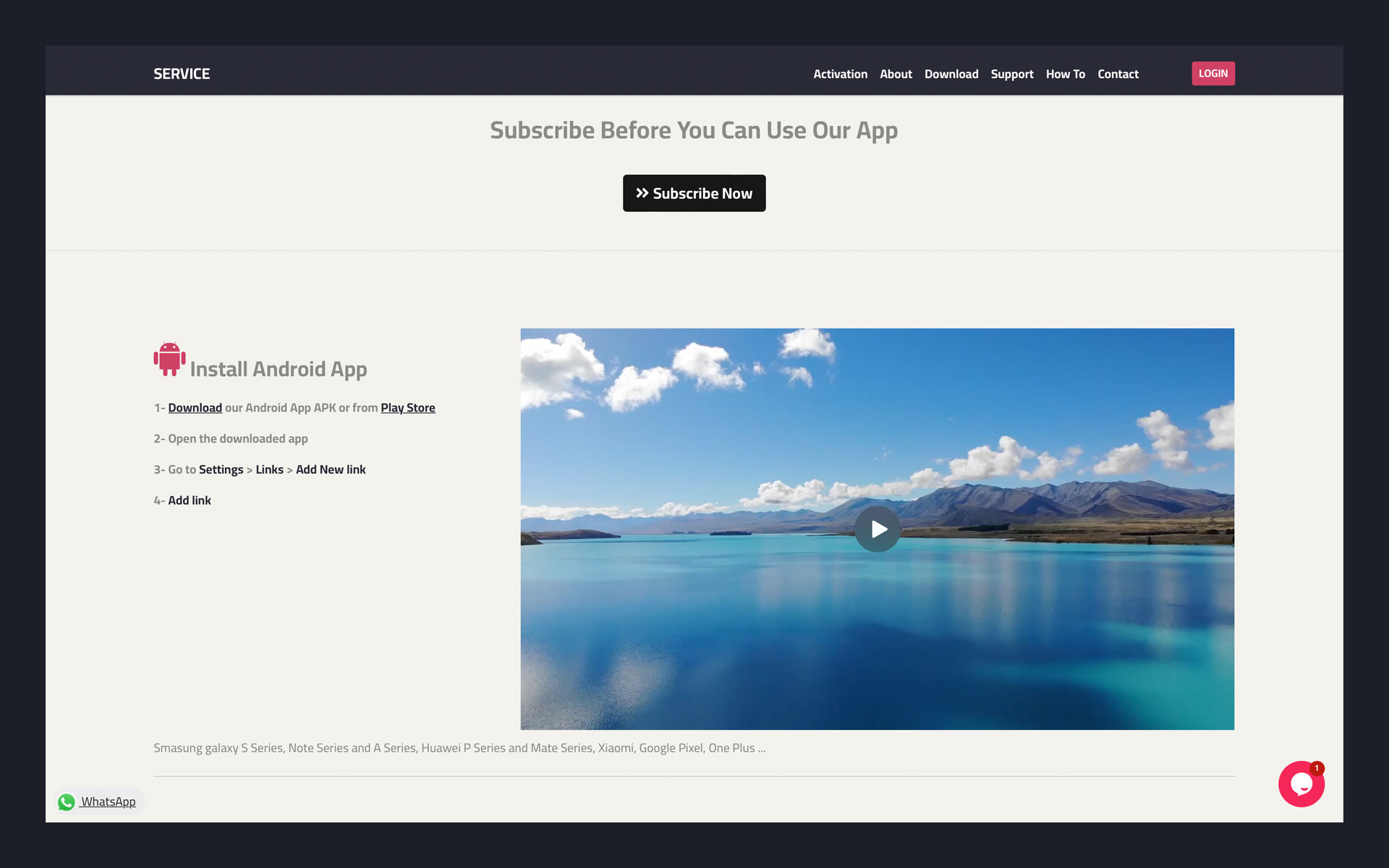Select the Download menu item
1389x868 pixels.
951,73
